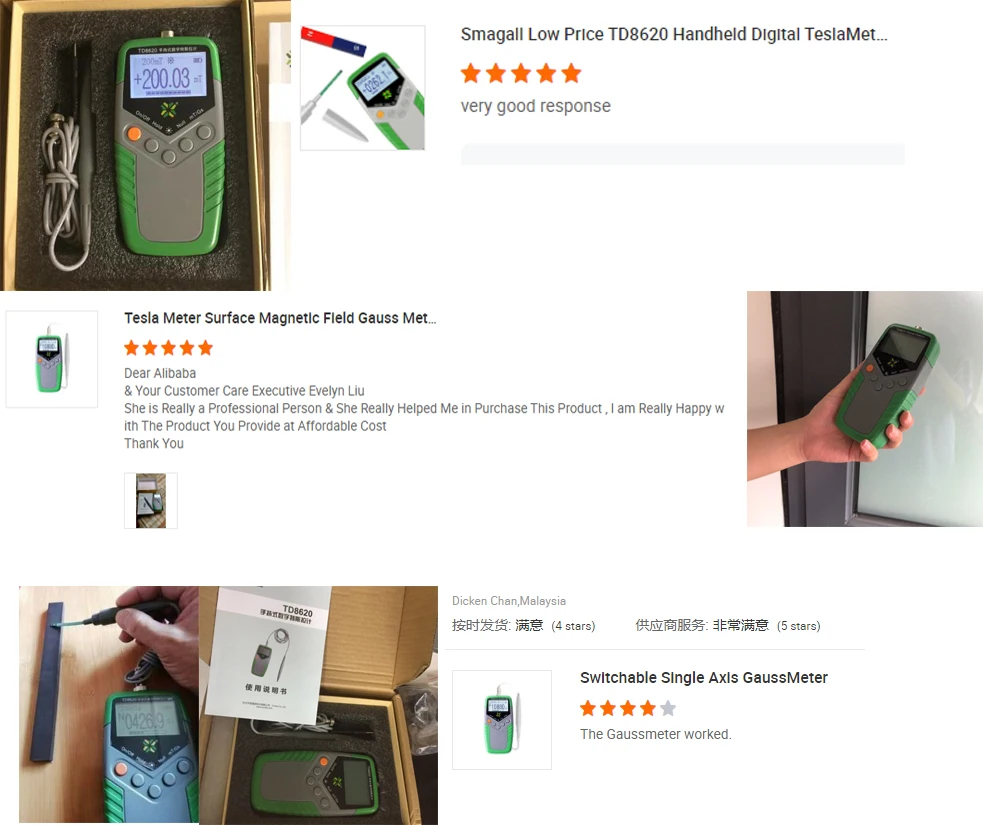983x825 pixels.
Task: Open the Switchable Single Axis GaussMeter title
Action: click(x=703, y=678)
